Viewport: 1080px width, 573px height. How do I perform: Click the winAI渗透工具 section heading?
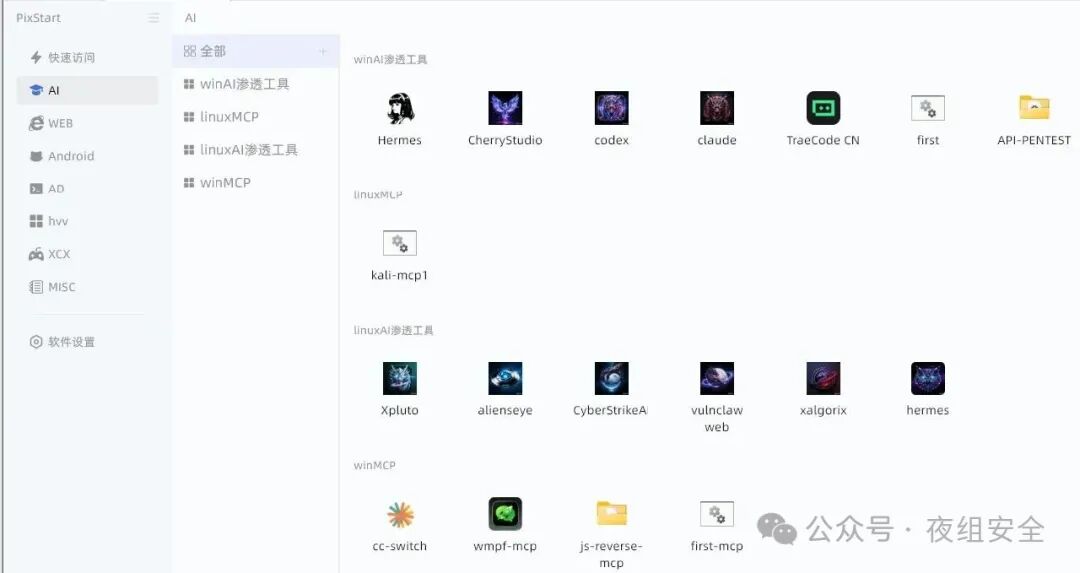[x=391, y=60]
